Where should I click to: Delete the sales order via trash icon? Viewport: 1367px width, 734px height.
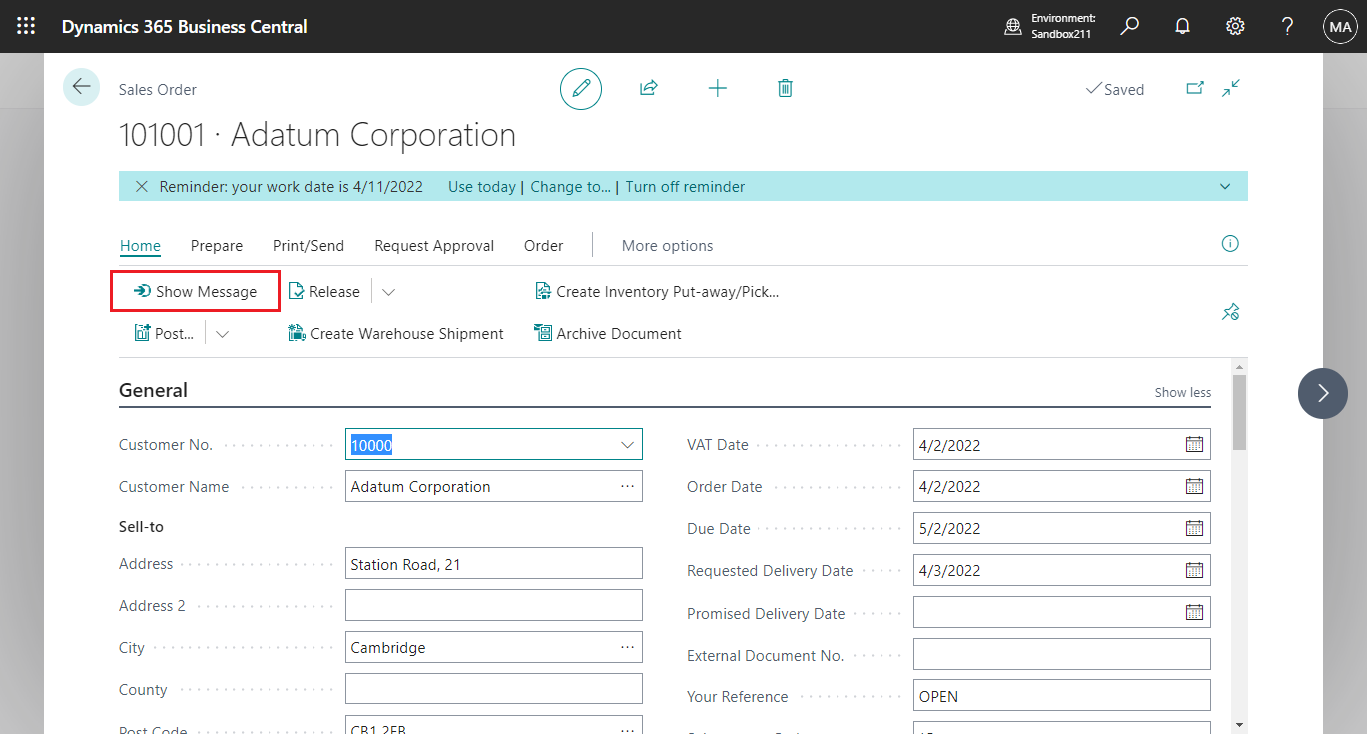(785, 89)
